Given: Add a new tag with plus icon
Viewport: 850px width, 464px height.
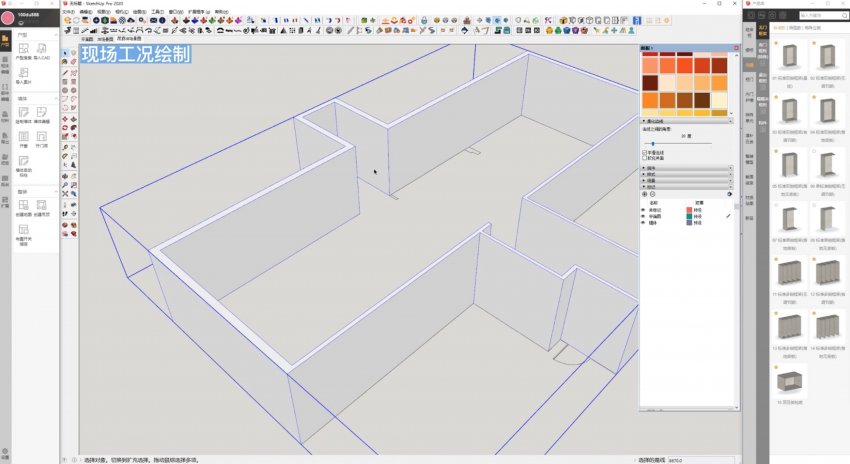Looking at the screenshot, I should 645,194.
